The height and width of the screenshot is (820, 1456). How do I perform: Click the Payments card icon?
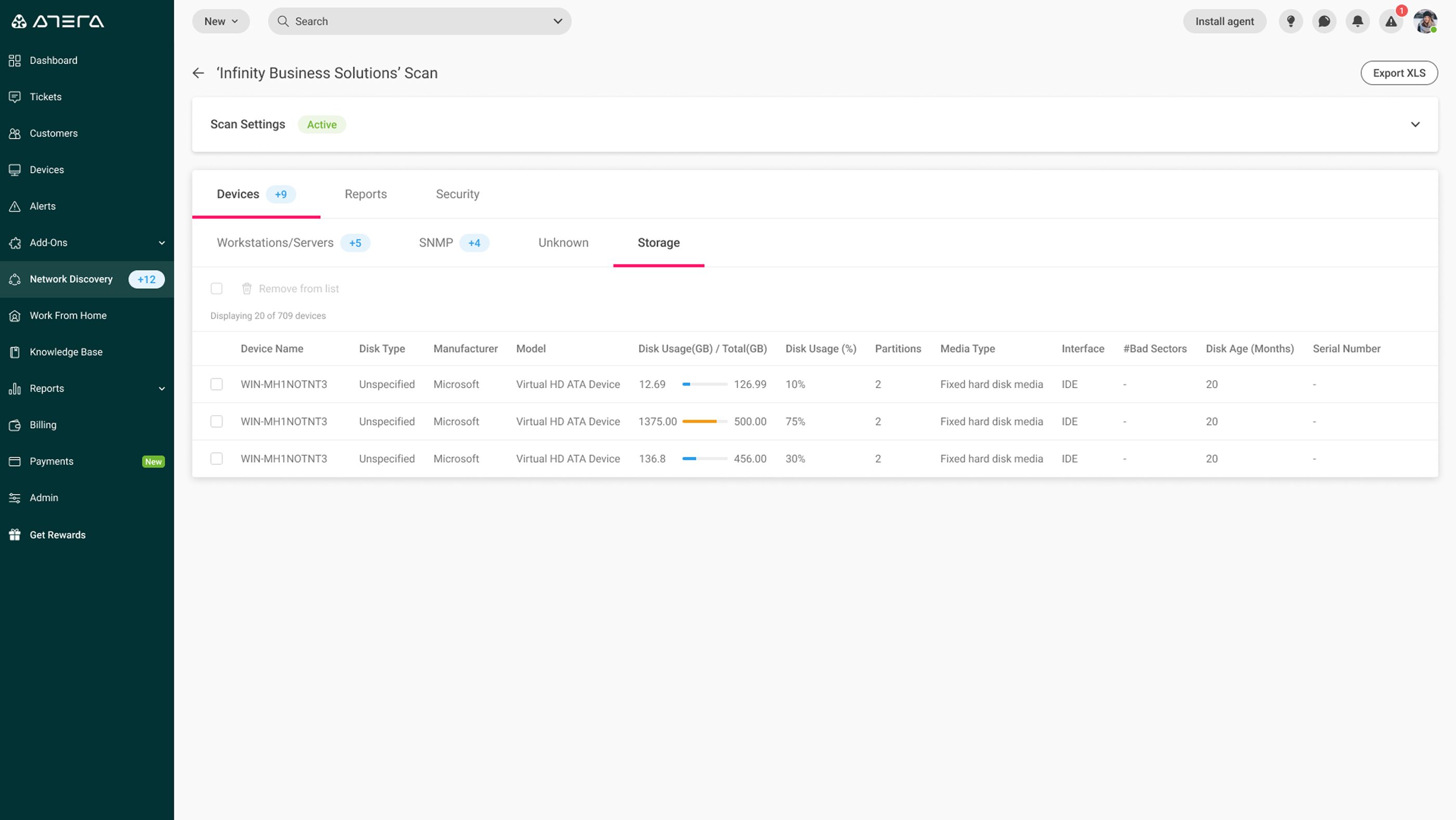pos(15,462)
